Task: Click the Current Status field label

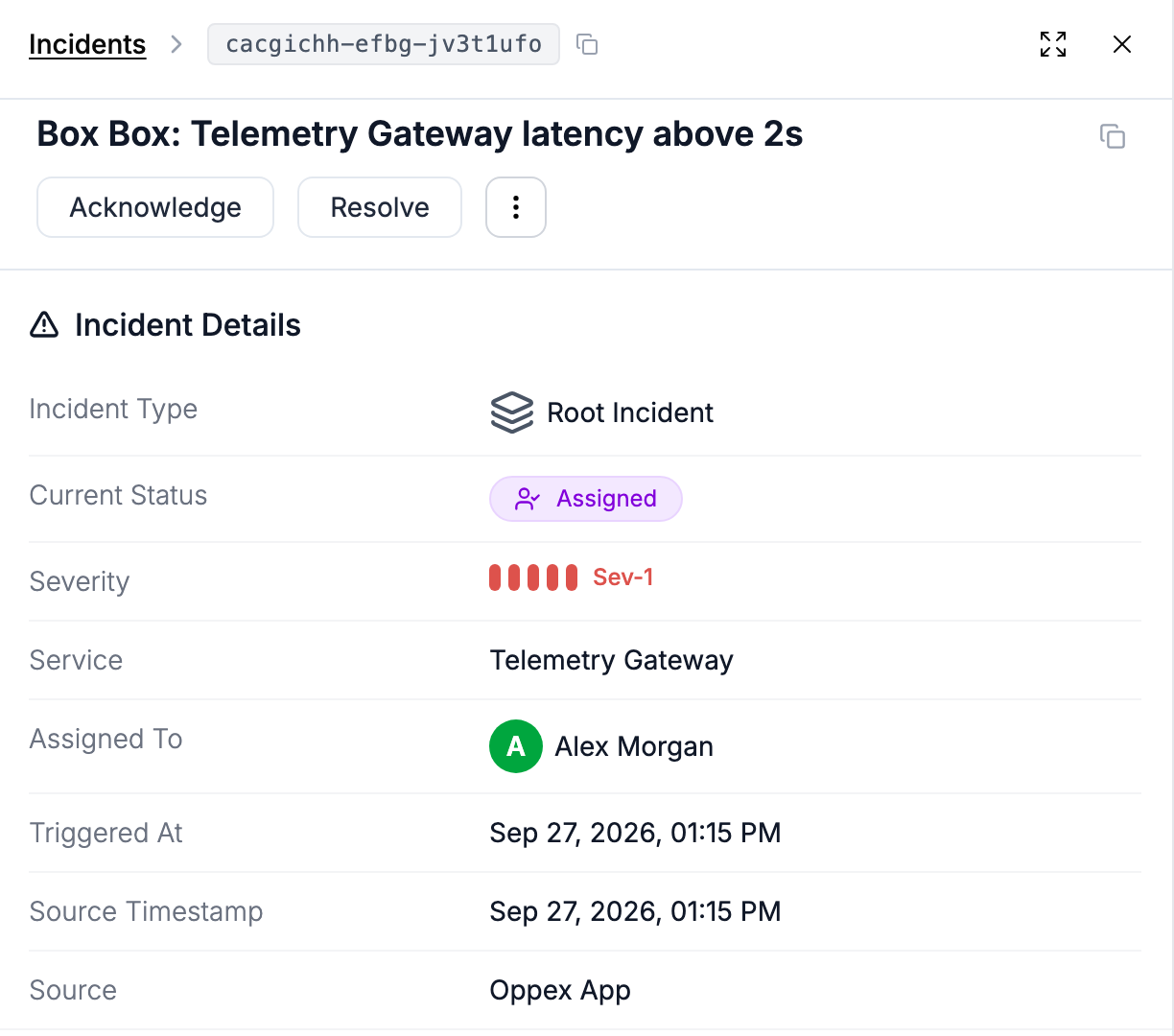Action: [x=118, y=495]
